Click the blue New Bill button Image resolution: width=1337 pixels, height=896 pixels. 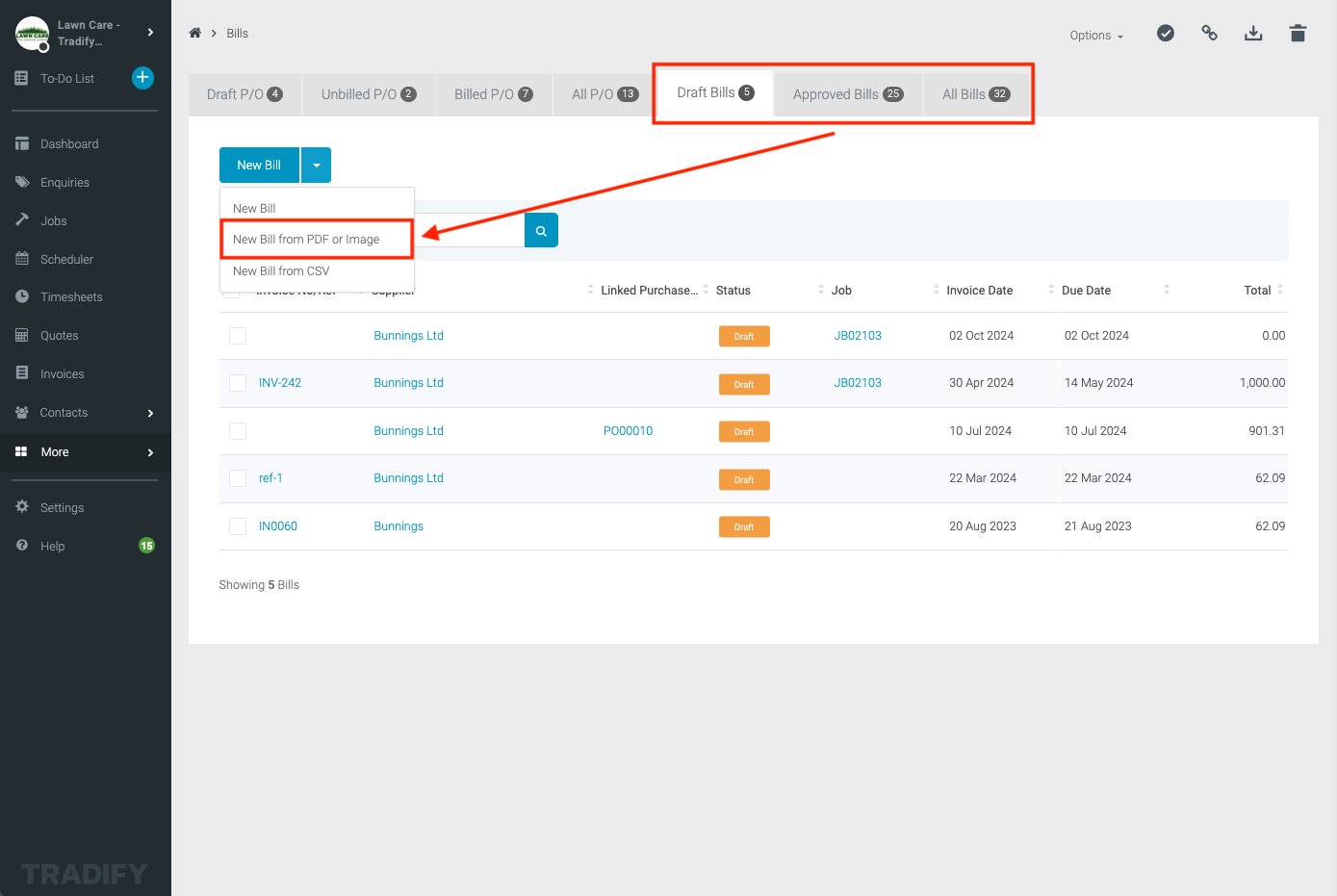(x=259, y=166)
